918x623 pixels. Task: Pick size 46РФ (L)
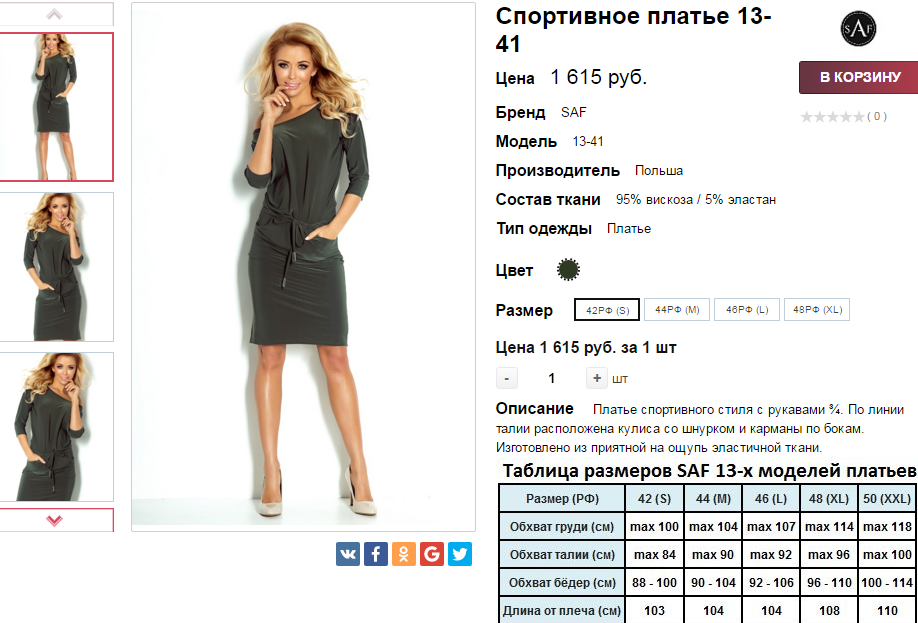coord(746,309)
